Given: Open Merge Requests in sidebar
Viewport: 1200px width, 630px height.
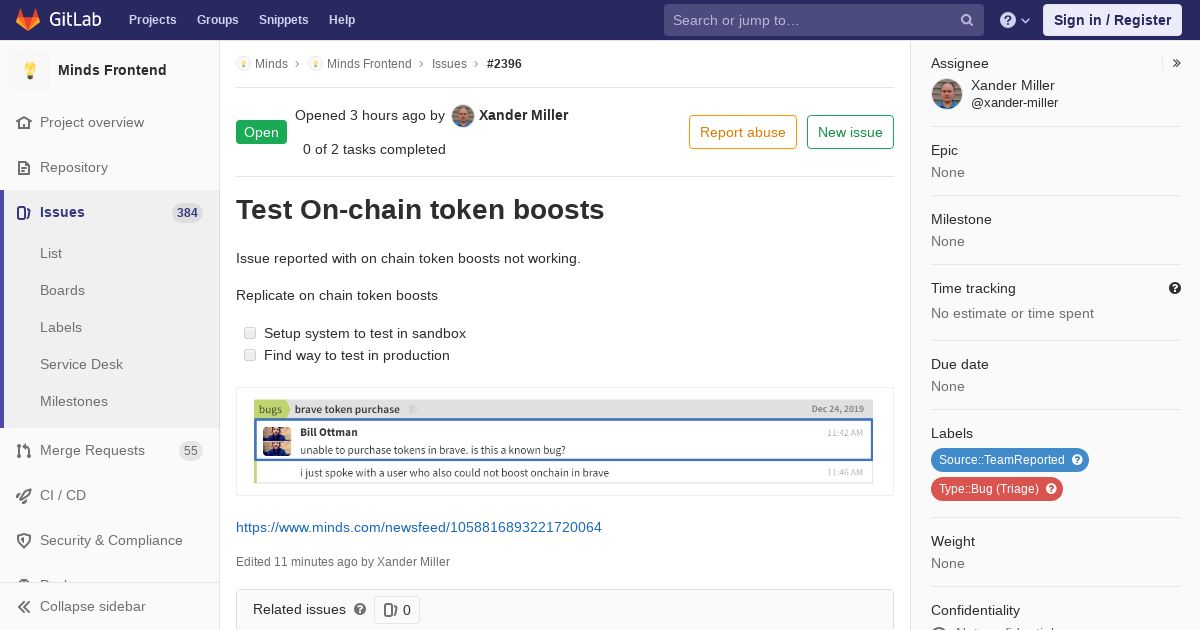Looking at the screenshot, I should coord(110,451).
